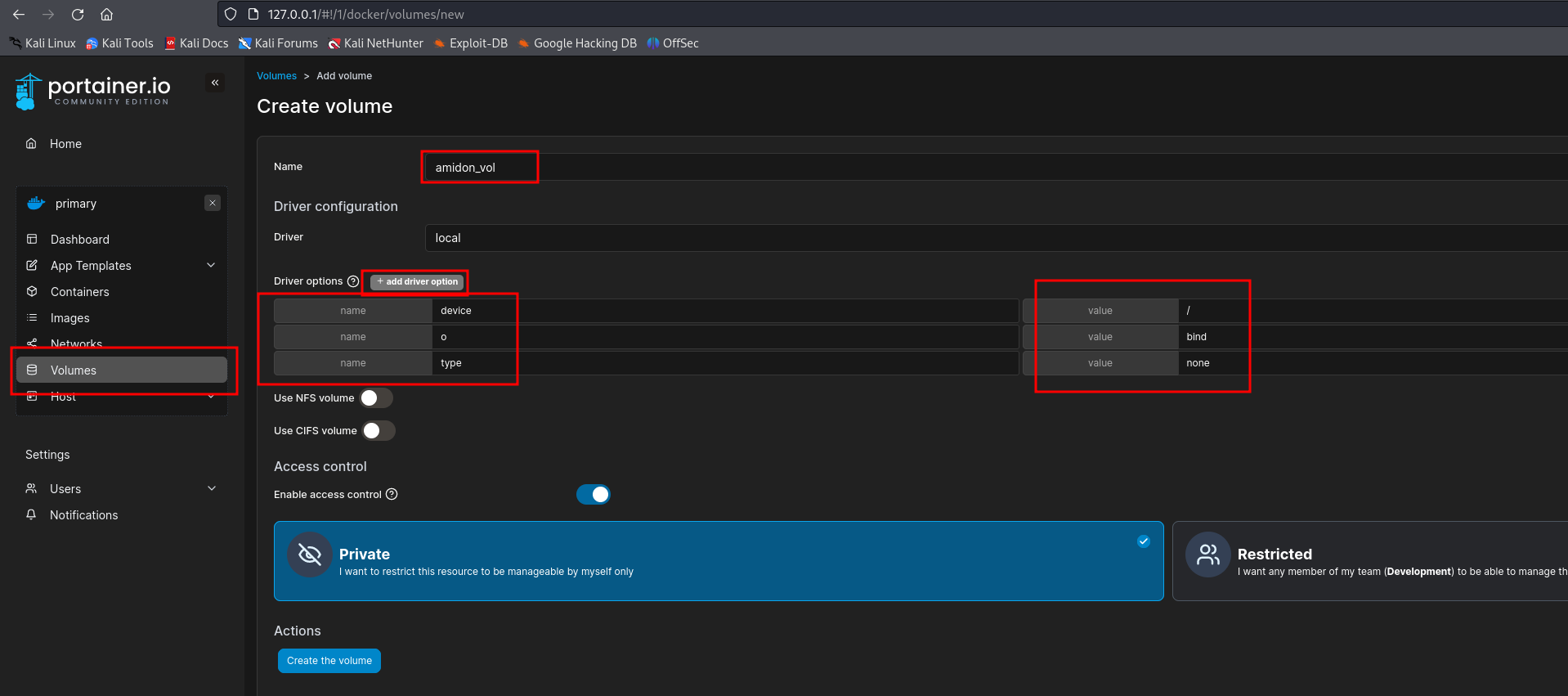1568x696 pixels.
Task: Click the App Templates edit icon
Action: 32,265
